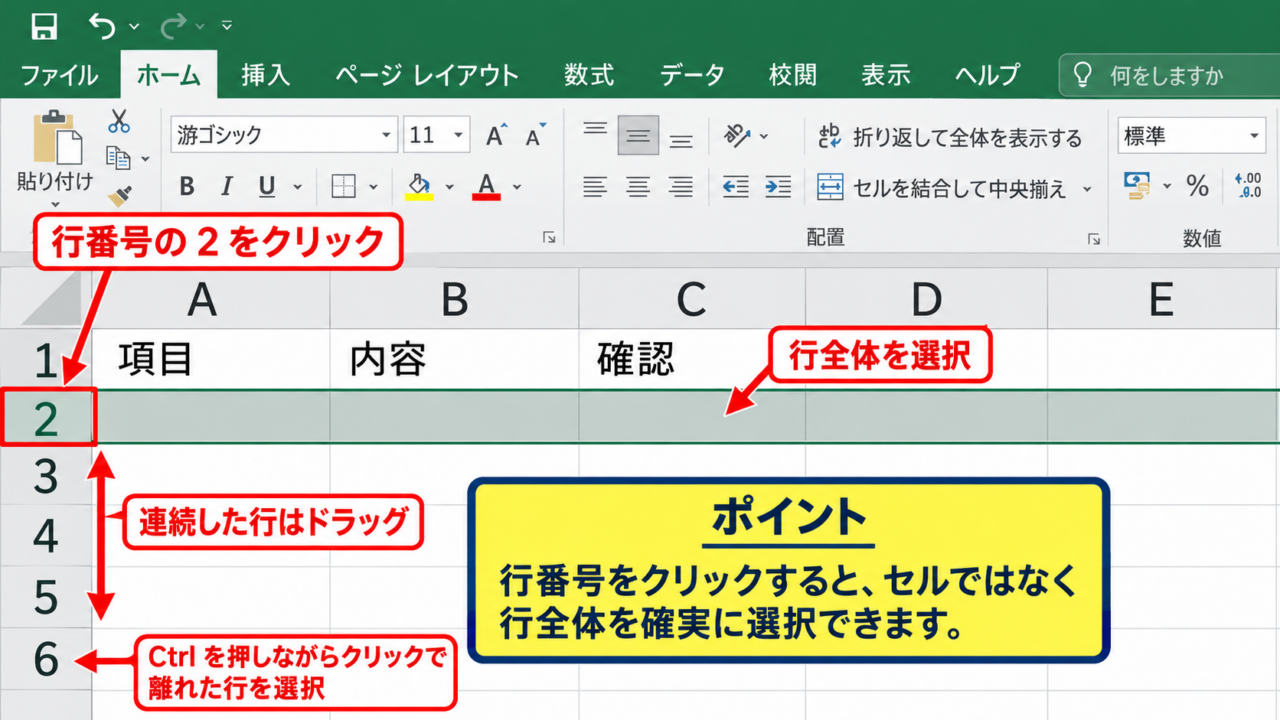
Task: Open the ヘルプ tab
Action: (987, 75)
